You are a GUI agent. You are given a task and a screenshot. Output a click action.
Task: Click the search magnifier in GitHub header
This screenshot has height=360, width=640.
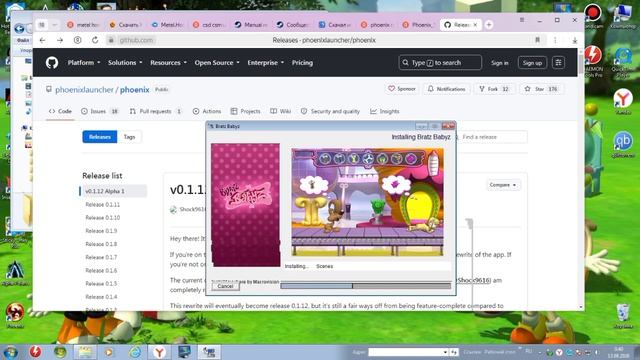(x=405, y=63)
